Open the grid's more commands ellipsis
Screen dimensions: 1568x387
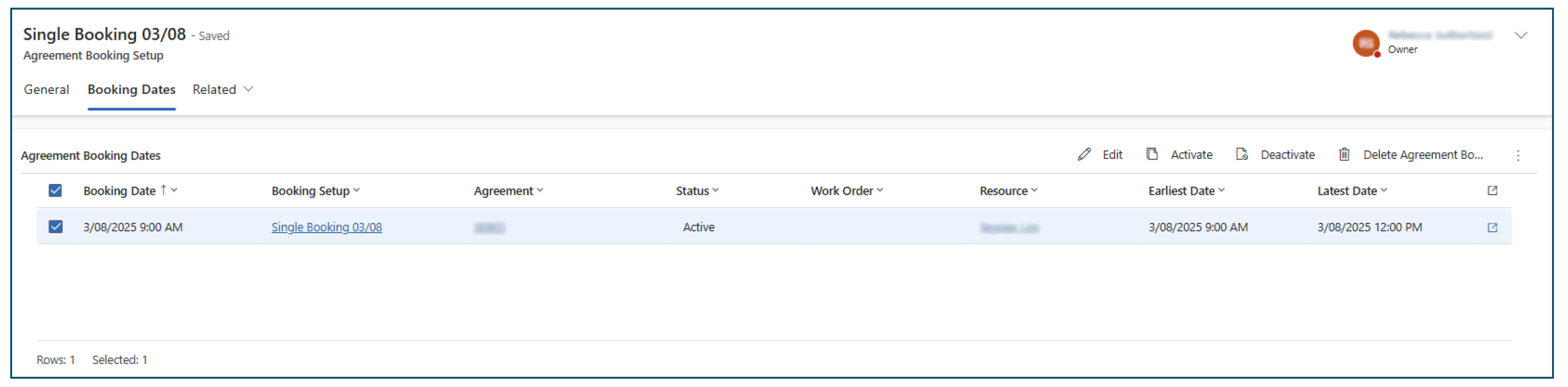1518,155
